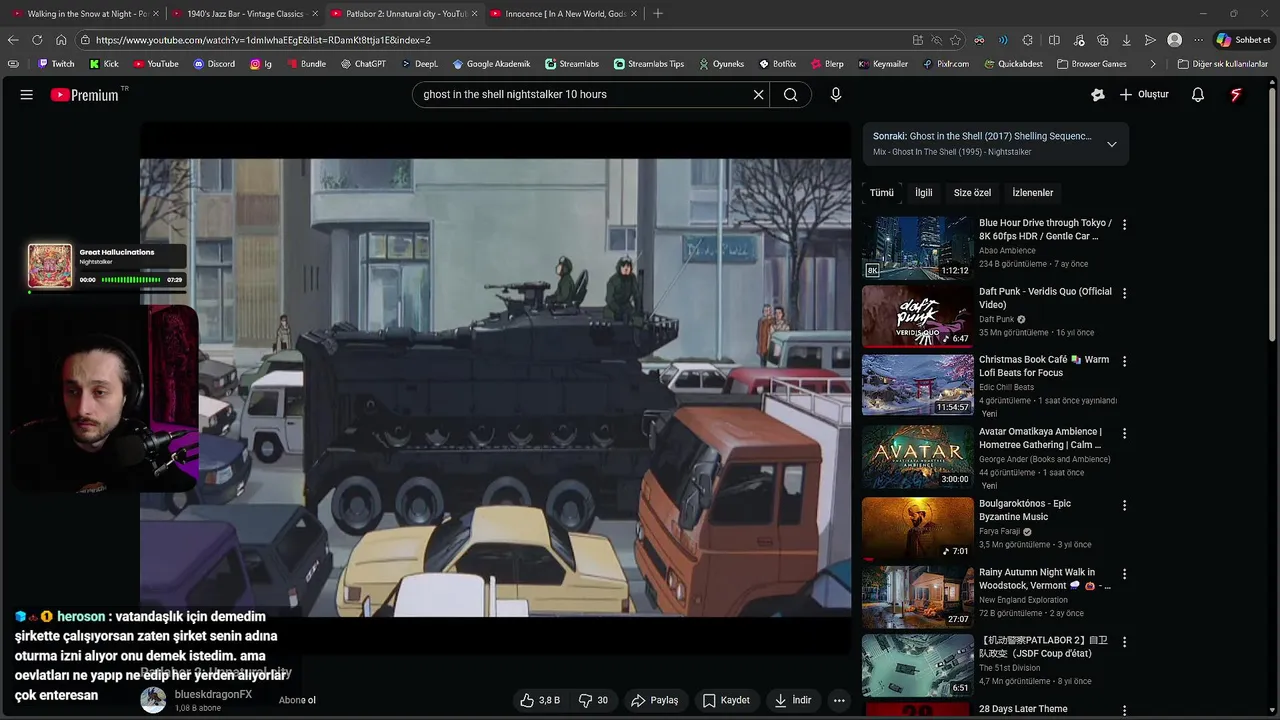Open options for Christmas Book Café video
Screen dimensions: 1280x720
(1124, 361)
